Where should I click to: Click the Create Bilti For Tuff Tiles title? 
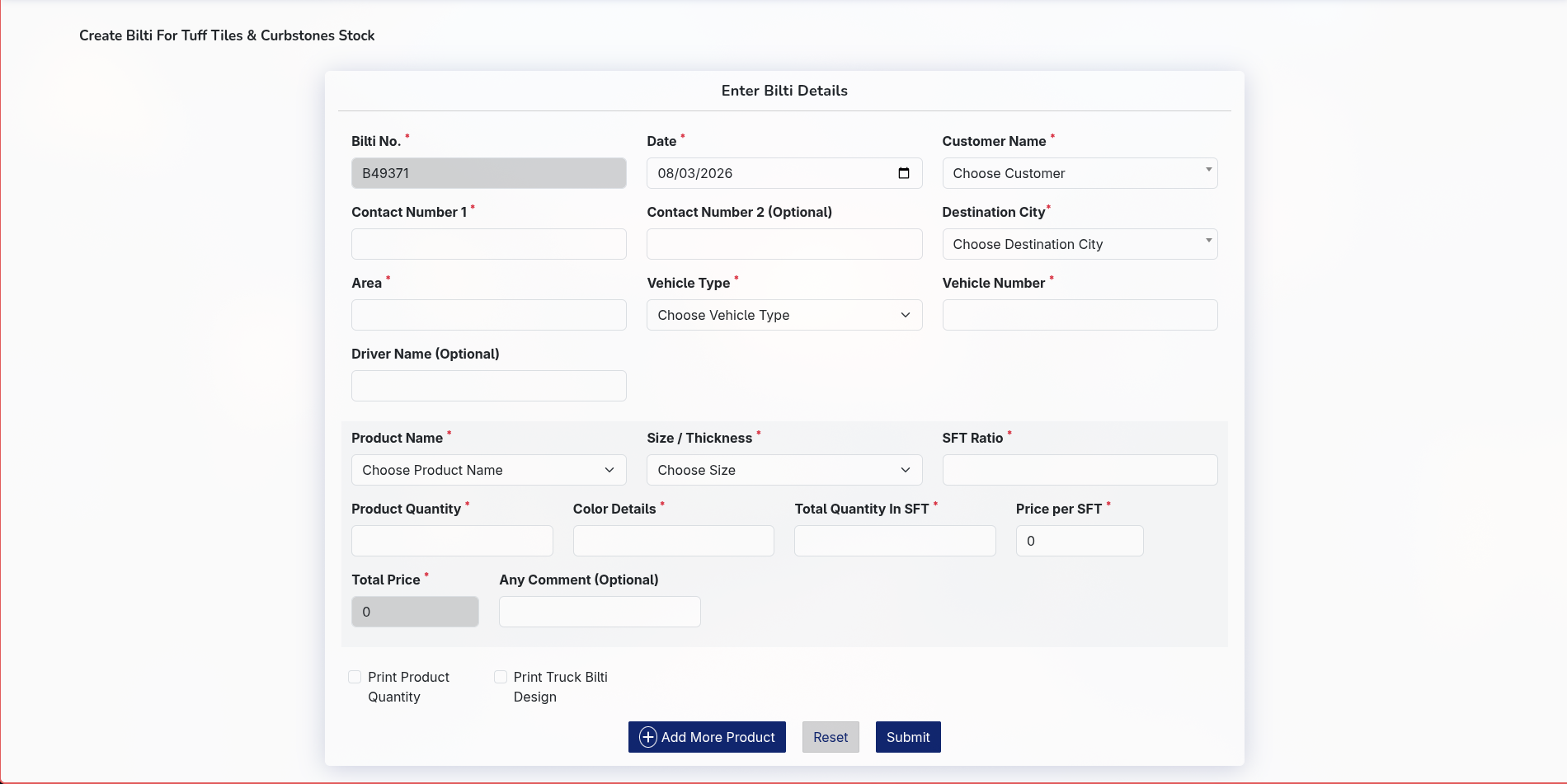(x=227, y=35)
